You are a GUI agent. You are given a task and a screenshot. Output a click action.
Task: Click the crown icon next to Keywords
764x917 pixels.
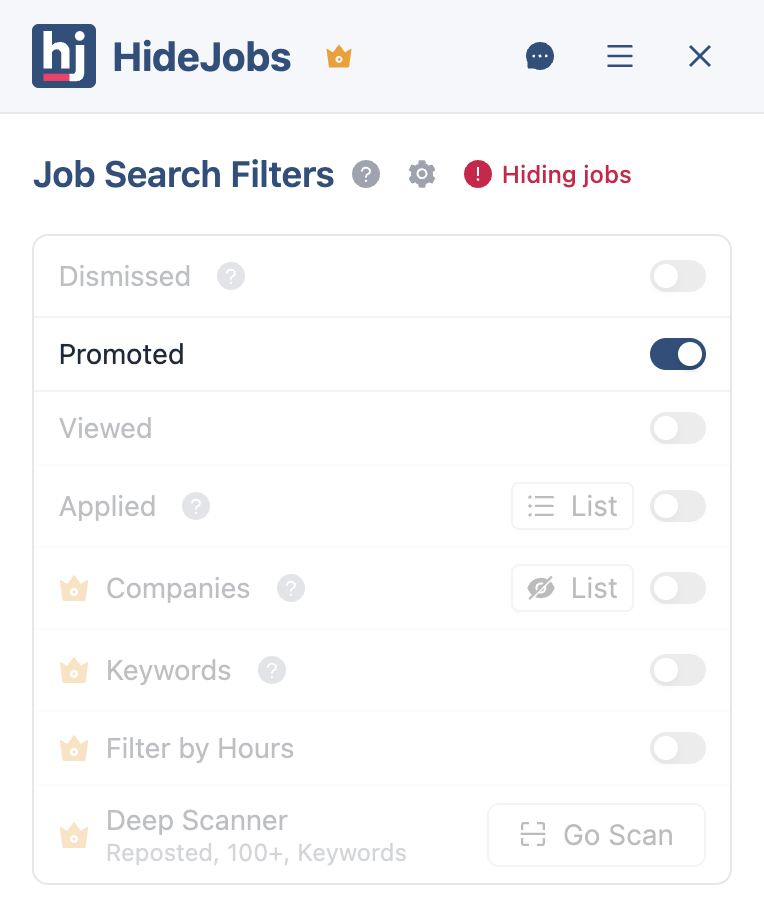click(x=74, y=671)
